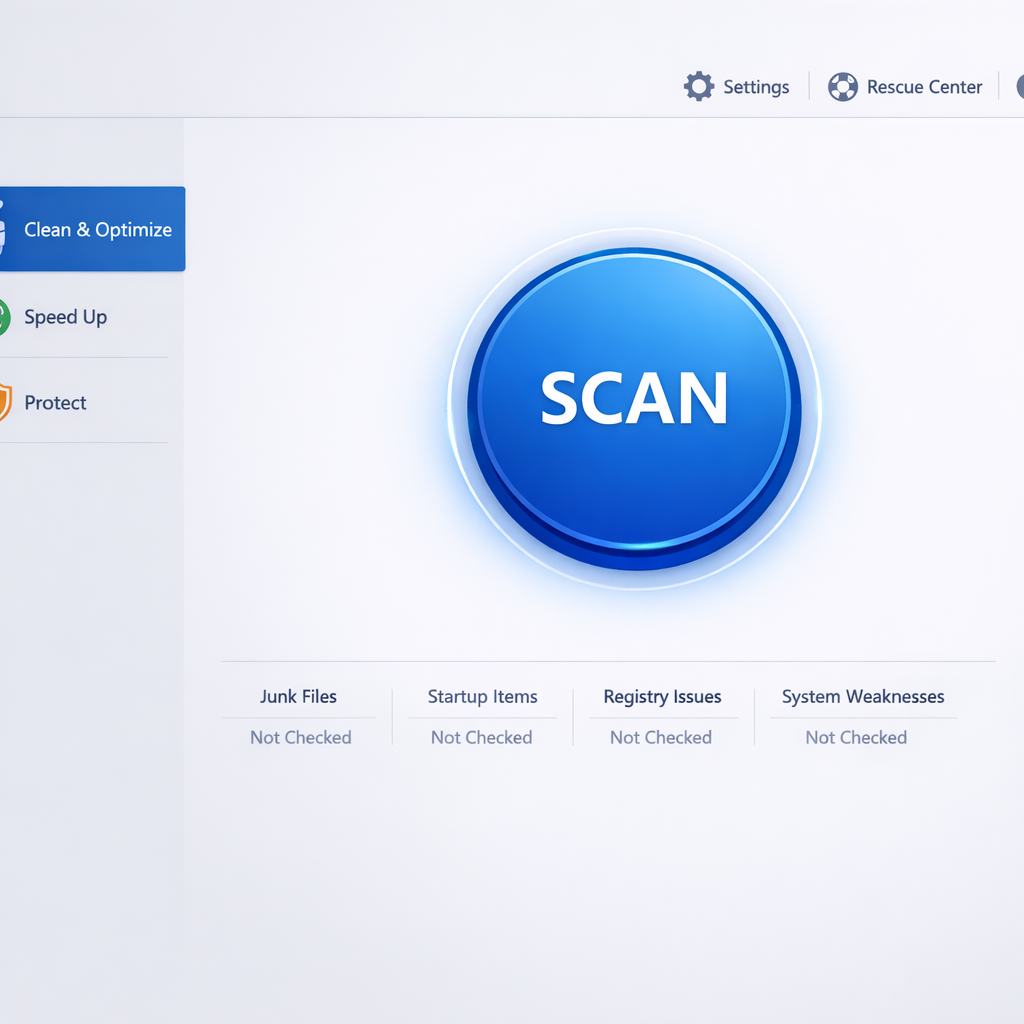The width and height of the screenshot is (1024, 1024).
Task: Start the big blue SCAN button
Action: (x=634, y=408)
